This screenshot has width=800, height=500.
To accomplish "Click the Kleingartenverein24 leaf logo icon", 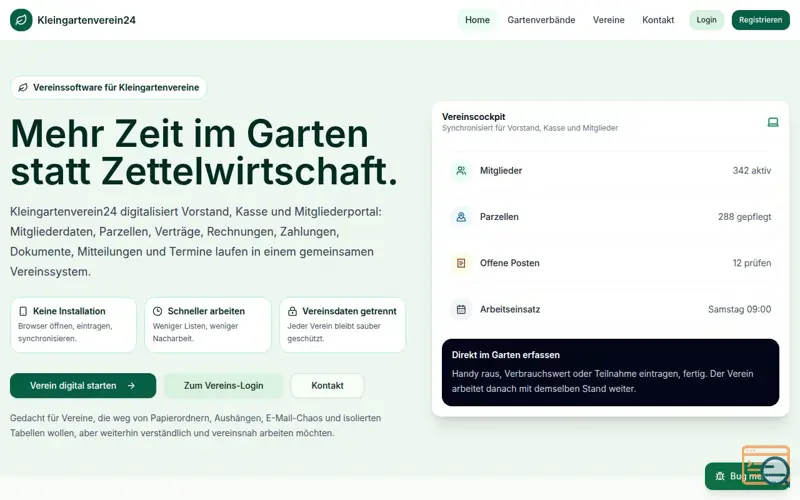I will click(x=21, y=20).
